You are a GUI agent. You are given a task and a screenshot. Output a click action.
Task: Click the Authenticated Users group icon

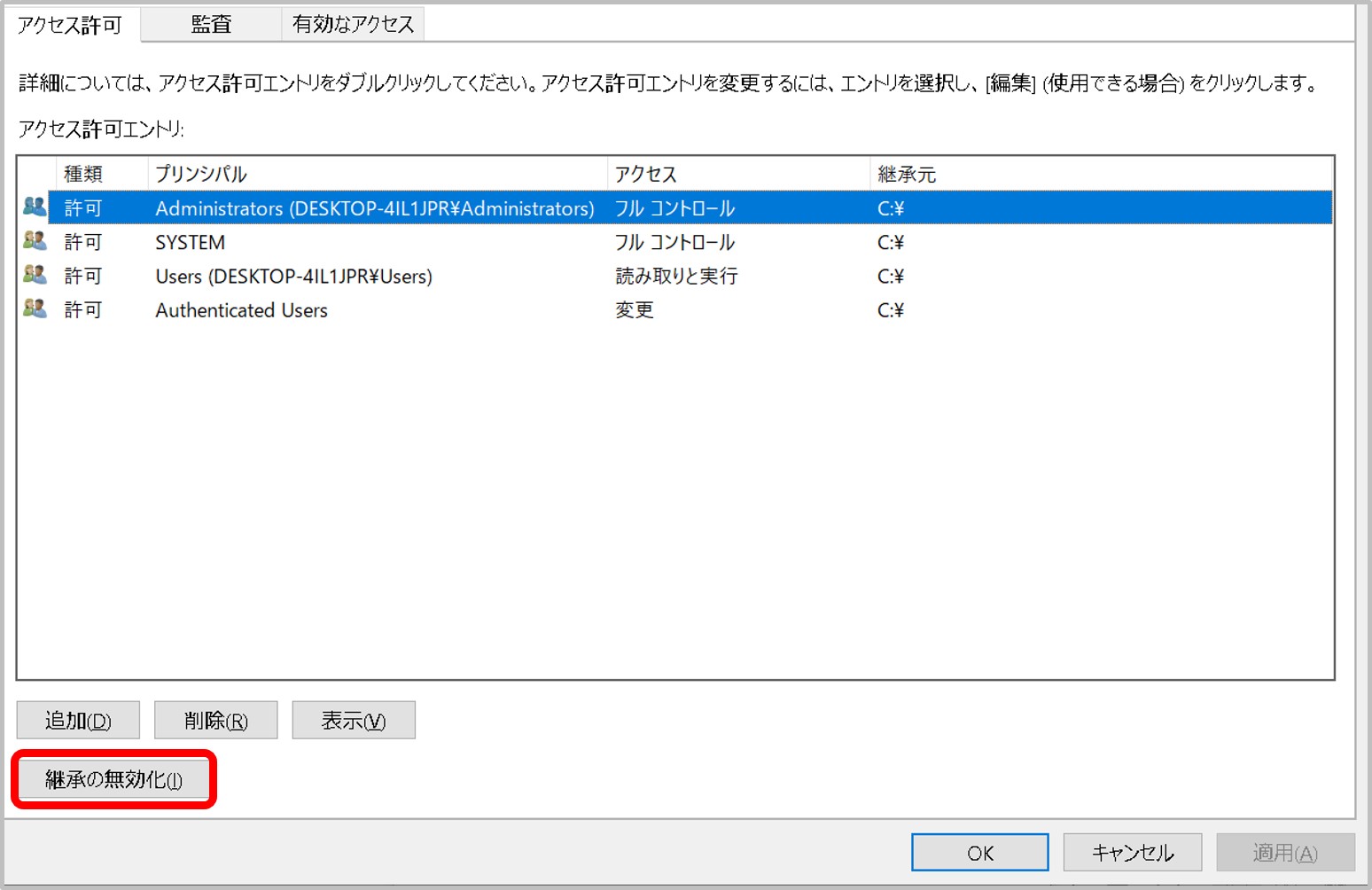[35, 309]
